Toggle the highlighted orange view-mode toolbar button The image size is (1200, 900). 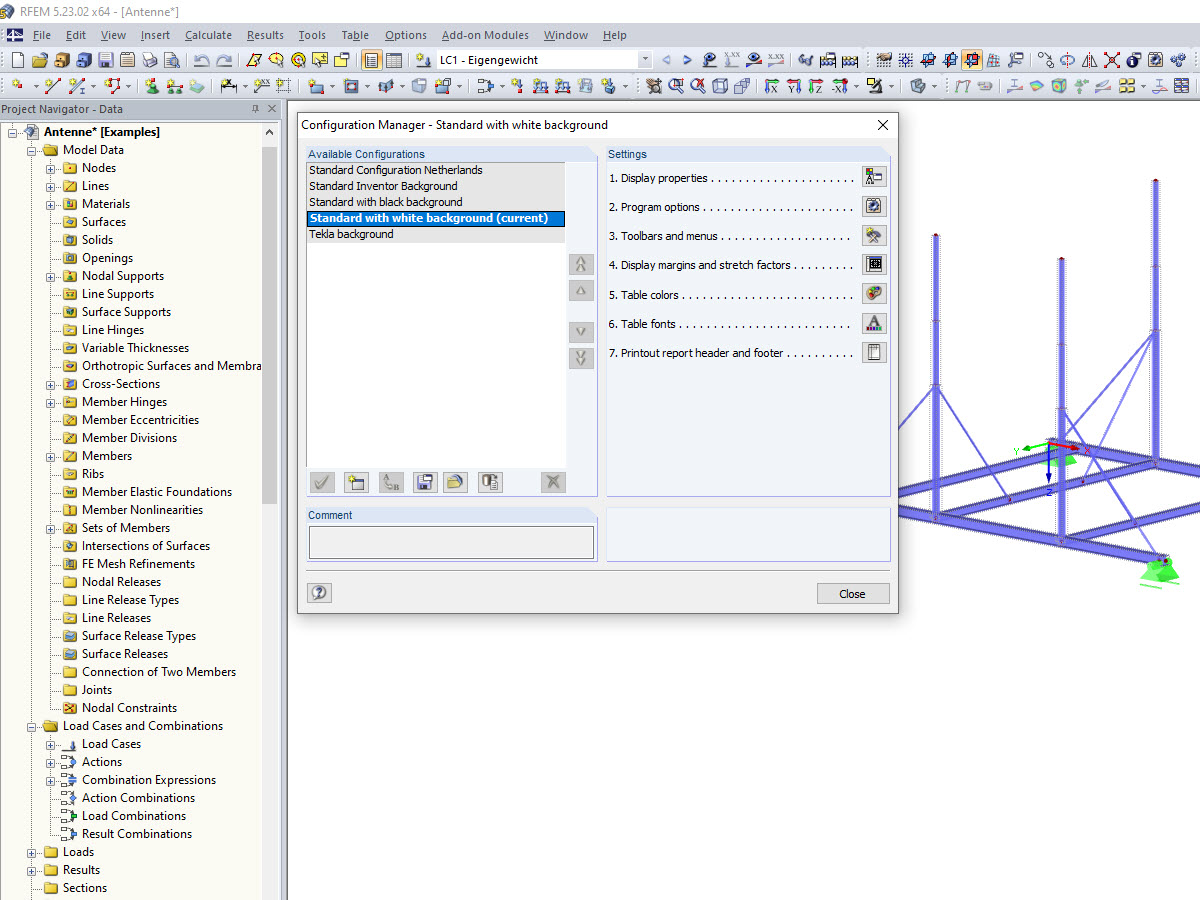tap(971, 61)
